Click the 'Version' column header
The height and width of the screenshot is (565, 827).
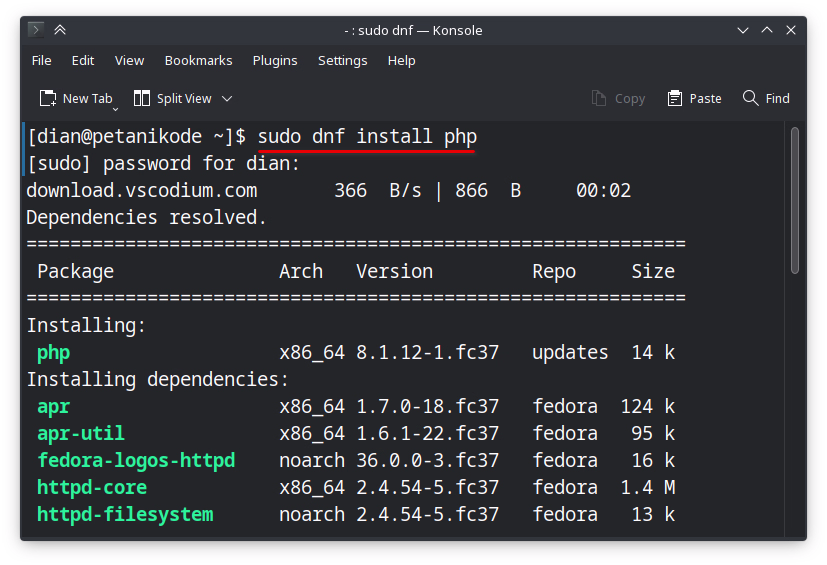(x=395, y=271)
